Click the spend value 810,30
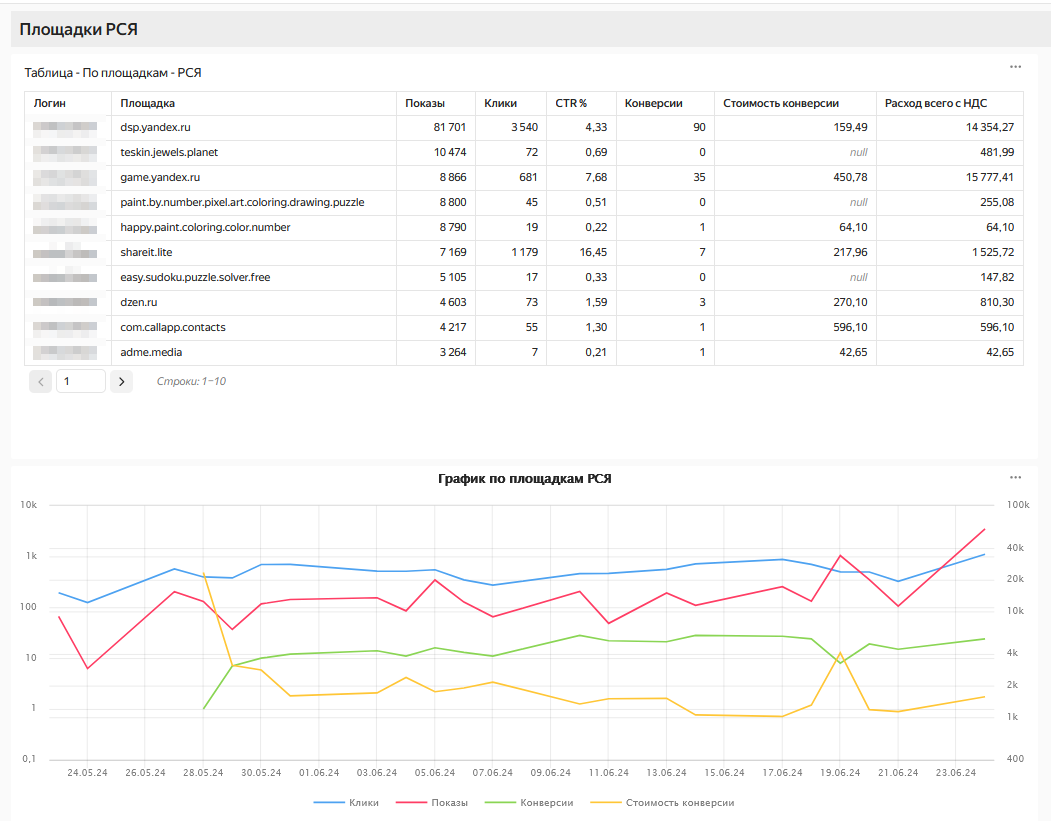This screenshot has width=1051, height=821. pos(997,302)
